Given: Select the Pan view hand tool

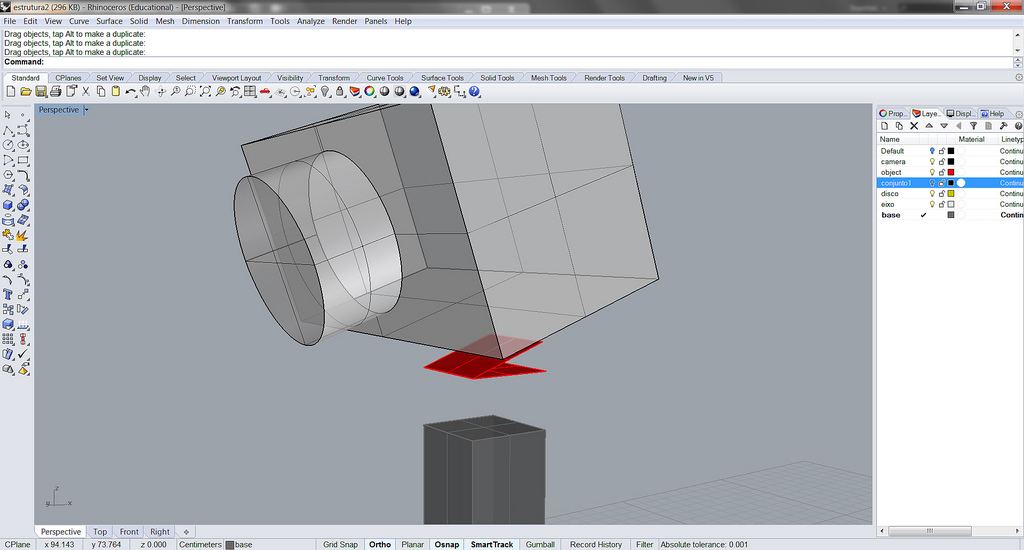Looking at the screenshot, I should pyautogui.click(x=146, y=92).
